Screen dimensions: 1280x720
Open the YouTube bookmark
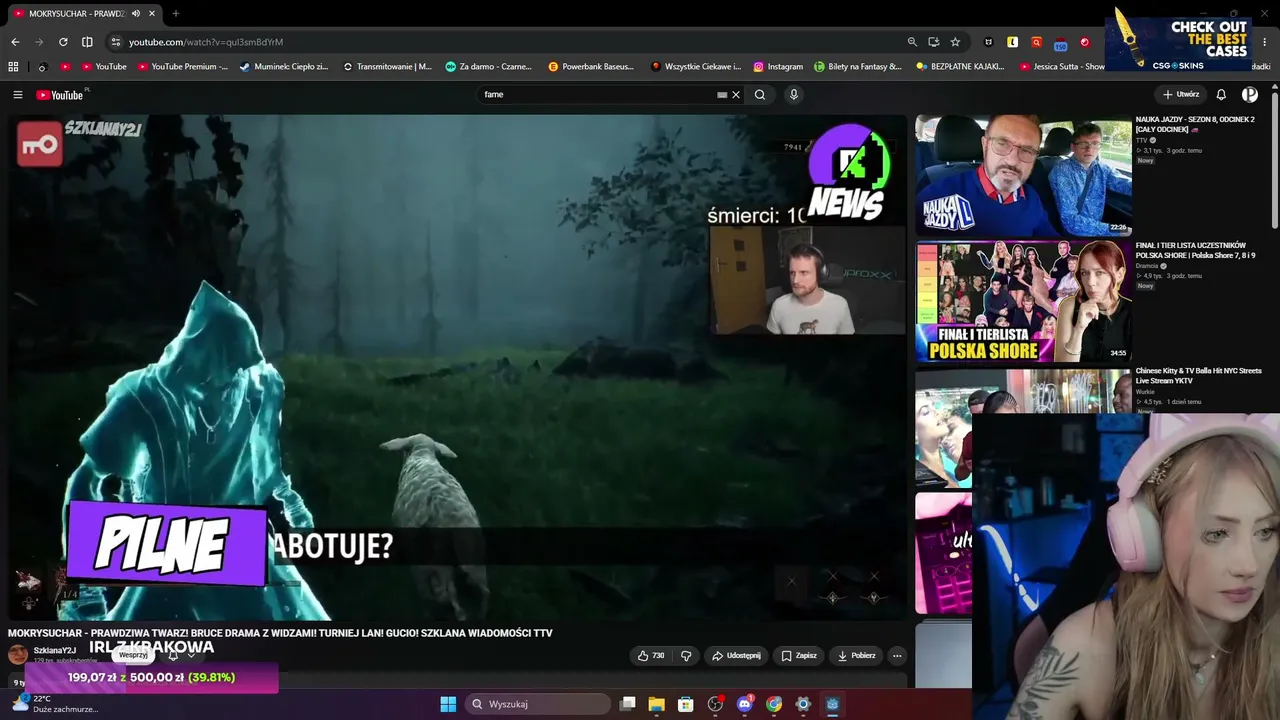click(104, 67)
